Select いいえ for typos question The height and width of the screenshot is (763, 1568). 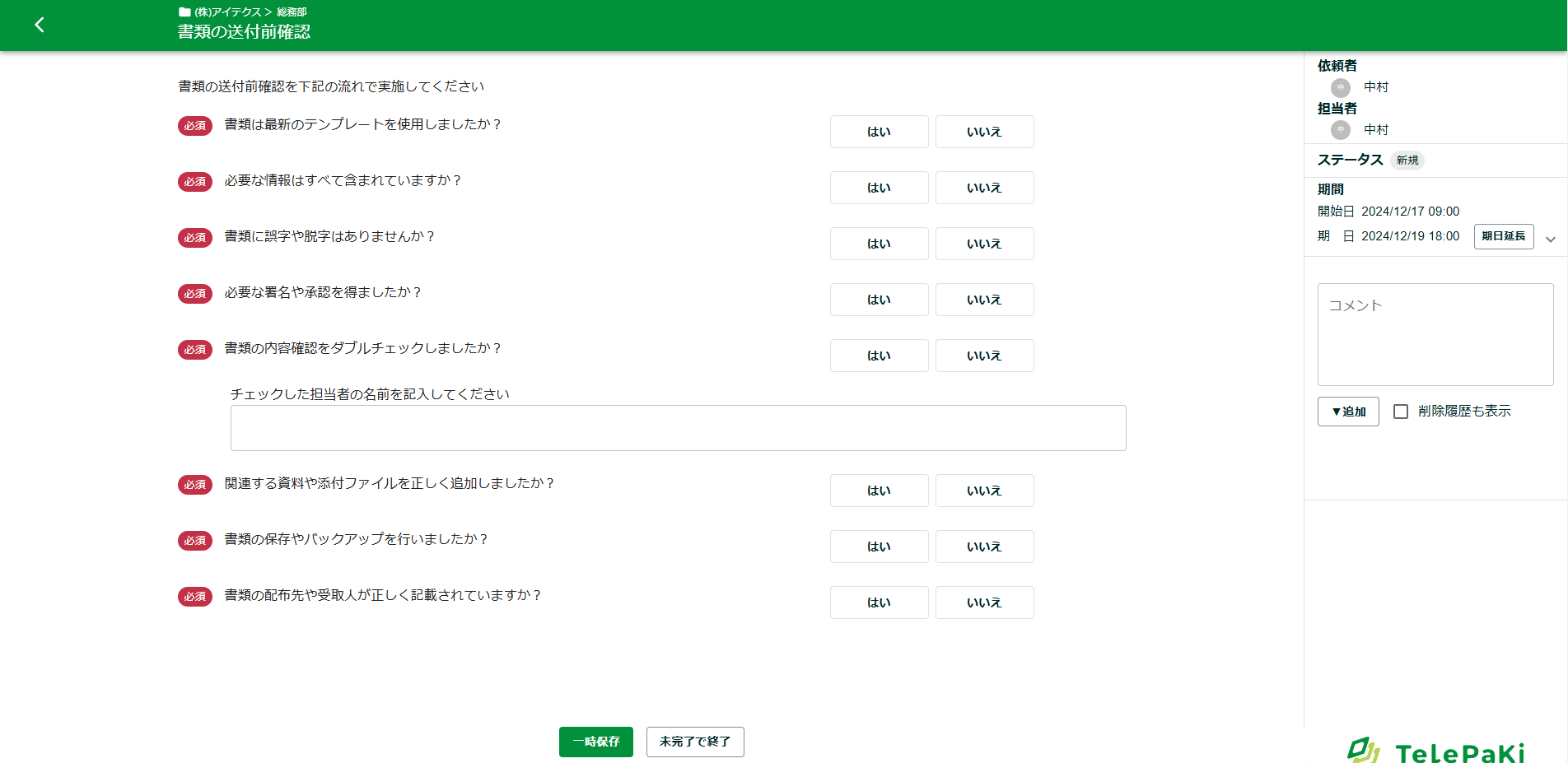984,244
